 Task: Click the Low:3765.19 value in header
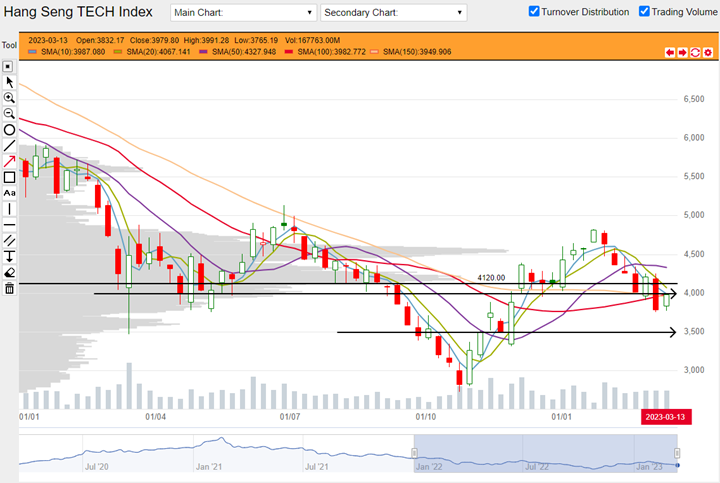[x=256, y=40]
